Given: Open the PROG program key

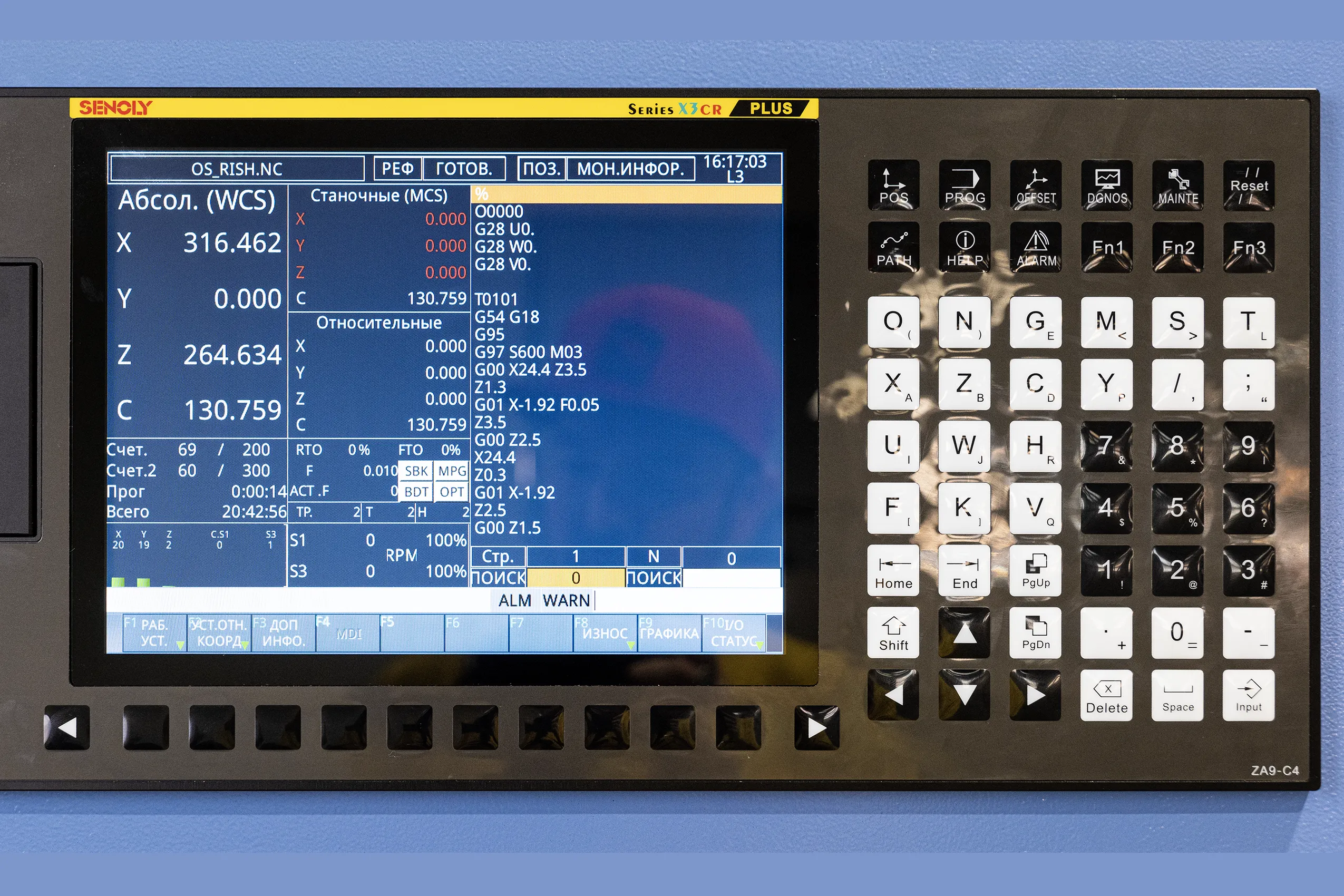Looking at the screenshot, I should [x=965, y=185].
